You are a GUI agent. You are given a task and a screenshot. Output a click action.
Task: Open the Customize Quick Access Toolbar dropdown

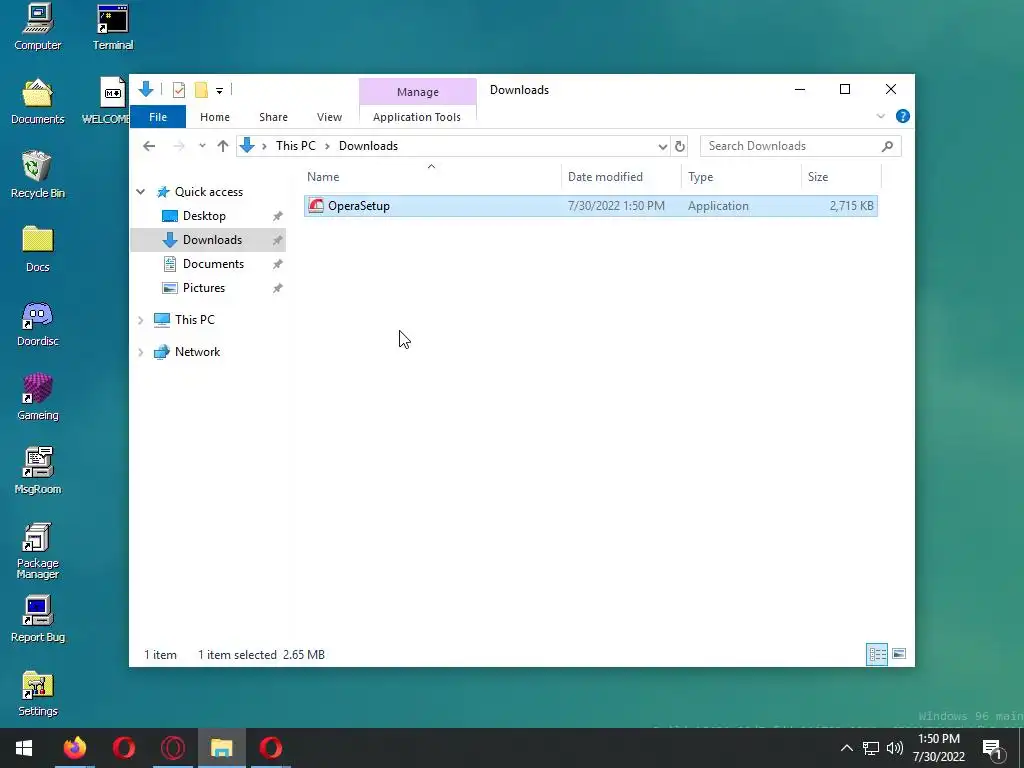pos(219,91)
